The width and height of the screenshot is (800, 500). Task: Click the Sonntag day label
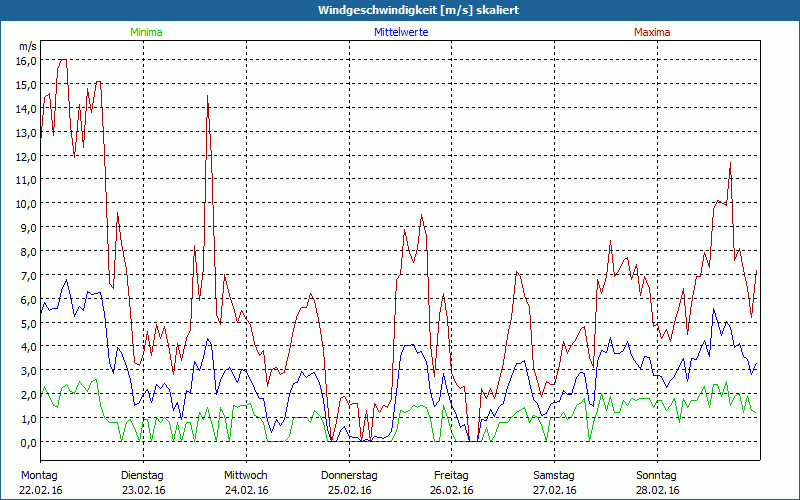tap(656, 475)
